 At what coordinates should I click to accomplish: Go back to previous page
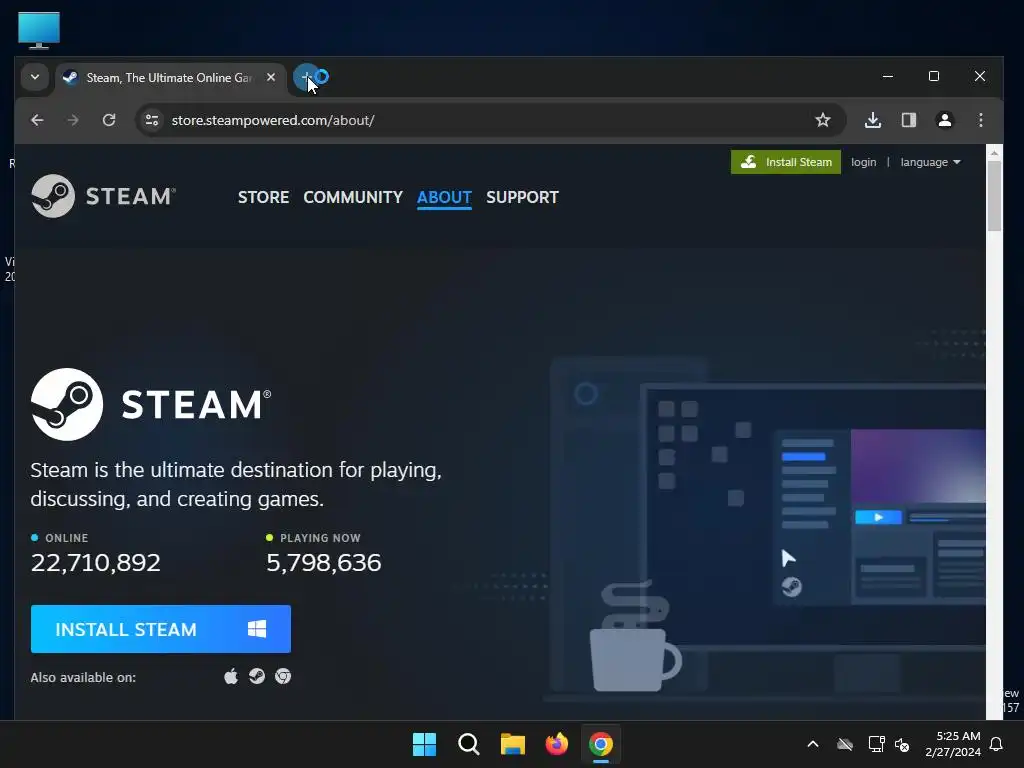pyautogui.click(x=37, y=120)
